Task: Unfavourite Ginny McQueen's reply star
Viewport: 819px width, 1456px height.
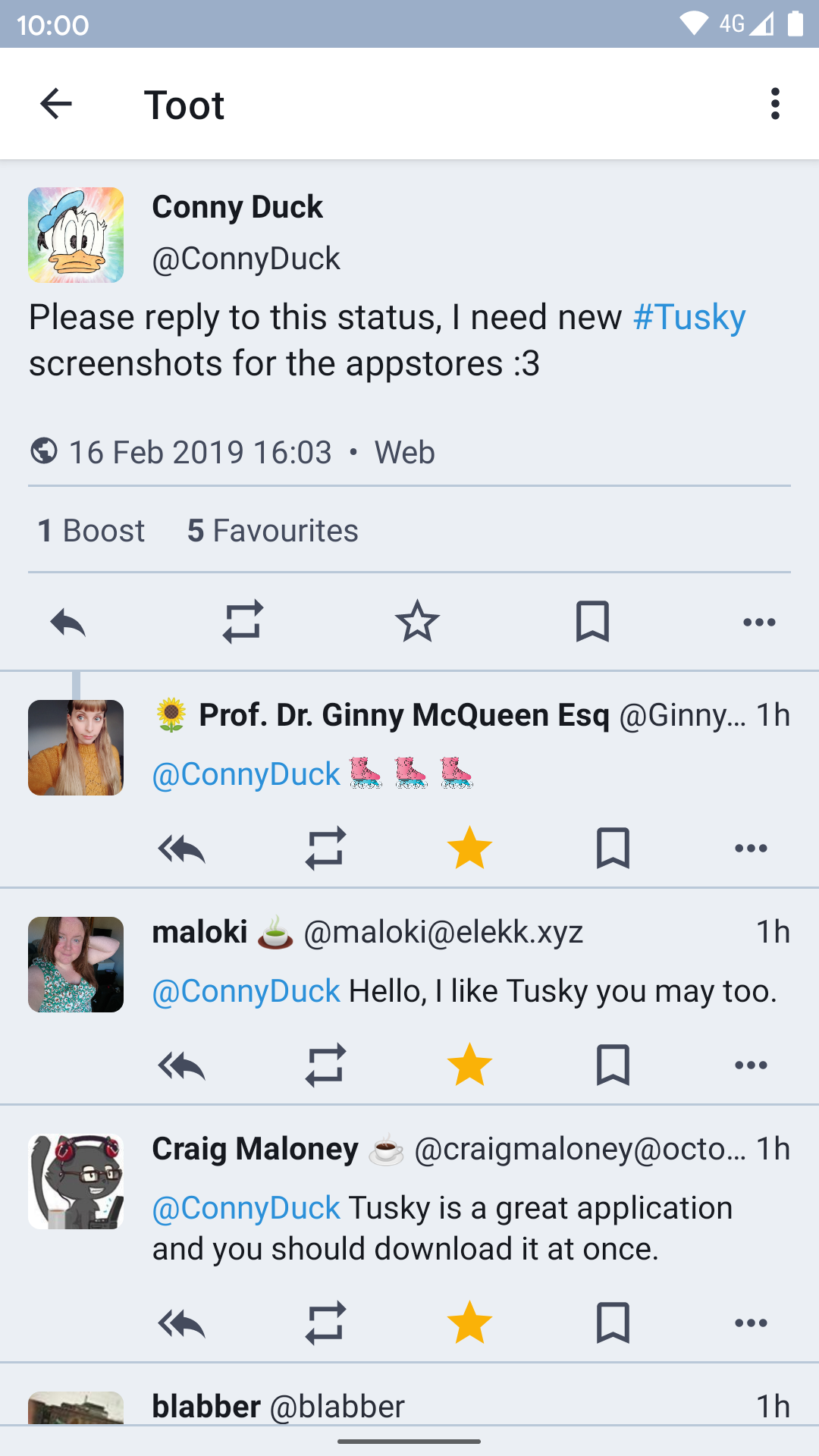Action: point(469,849)
